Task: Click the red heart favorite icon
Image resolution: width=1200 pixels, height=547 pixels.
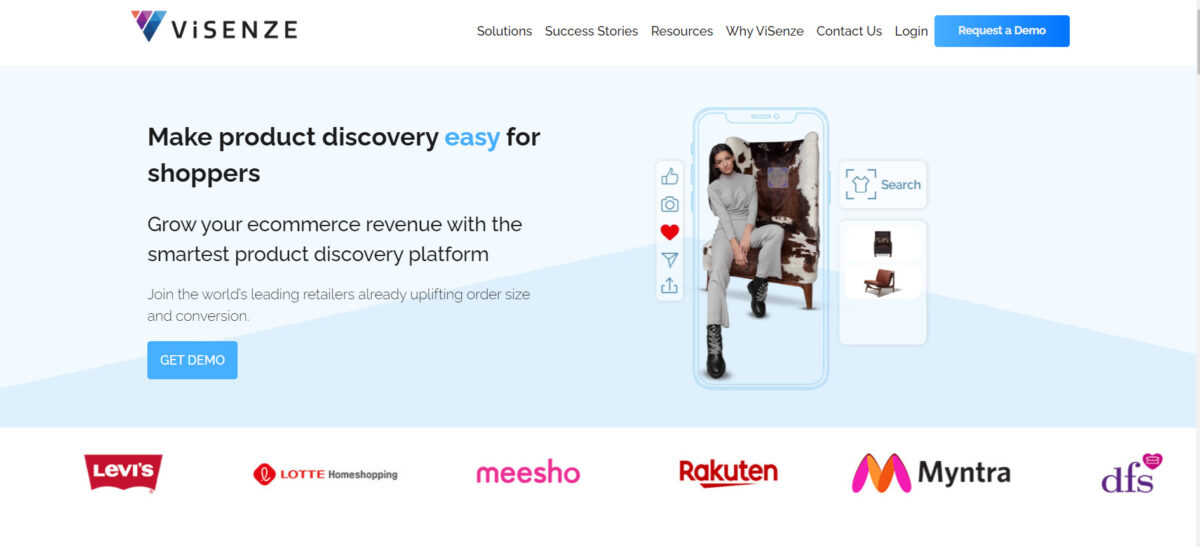Action: (x=669, y=232)
